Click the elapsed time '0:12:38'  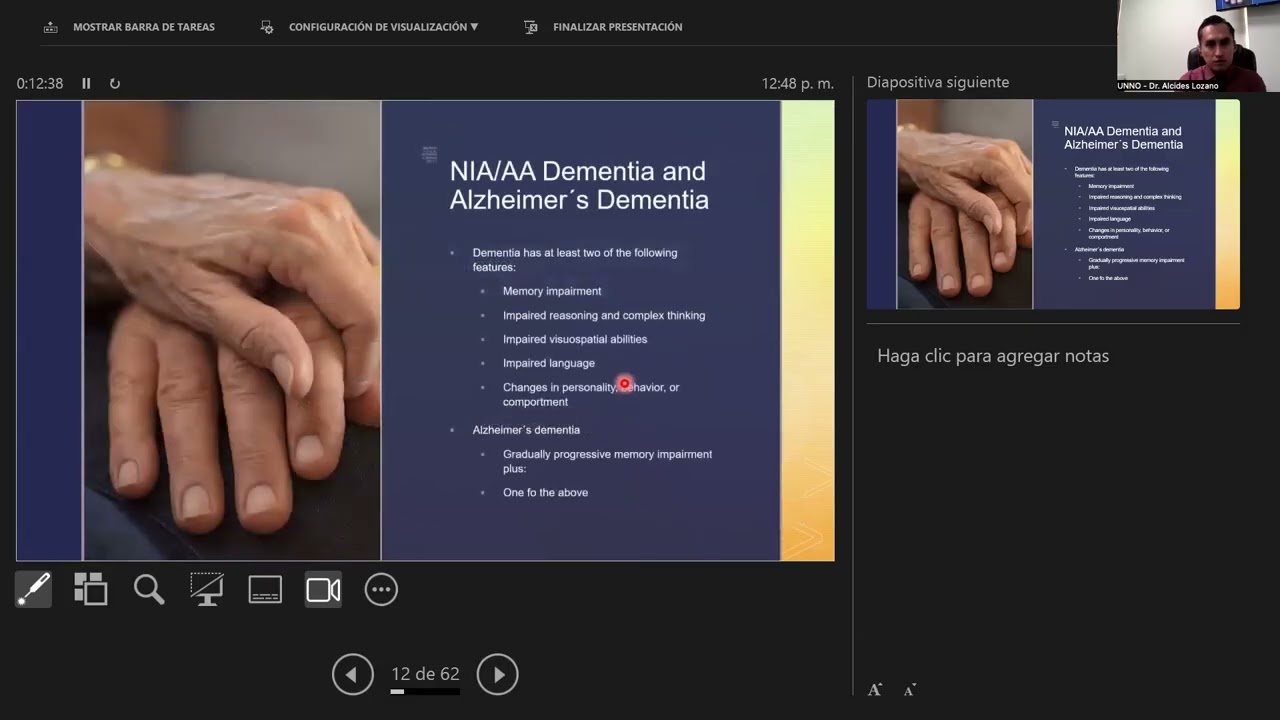click(x=40, y=84)
